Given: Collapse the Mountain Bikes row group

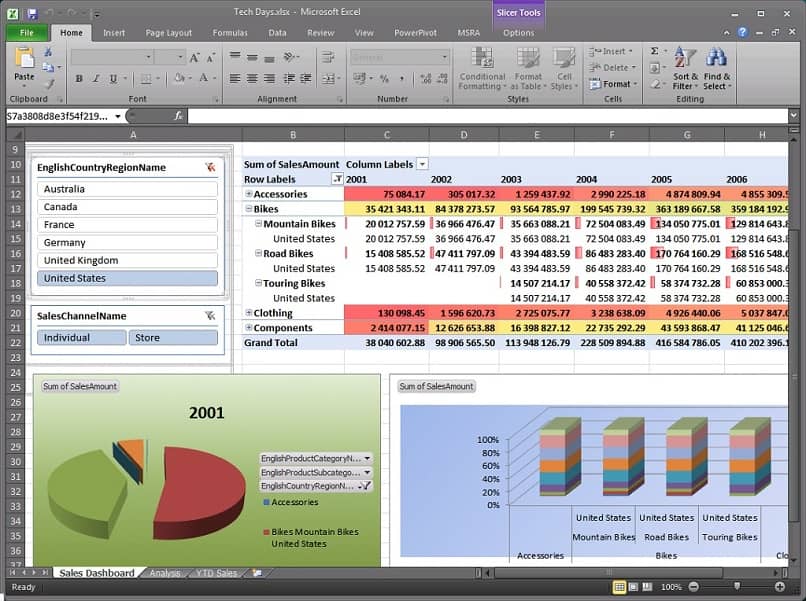Looking at the screenshot, I should click(259, 224).
